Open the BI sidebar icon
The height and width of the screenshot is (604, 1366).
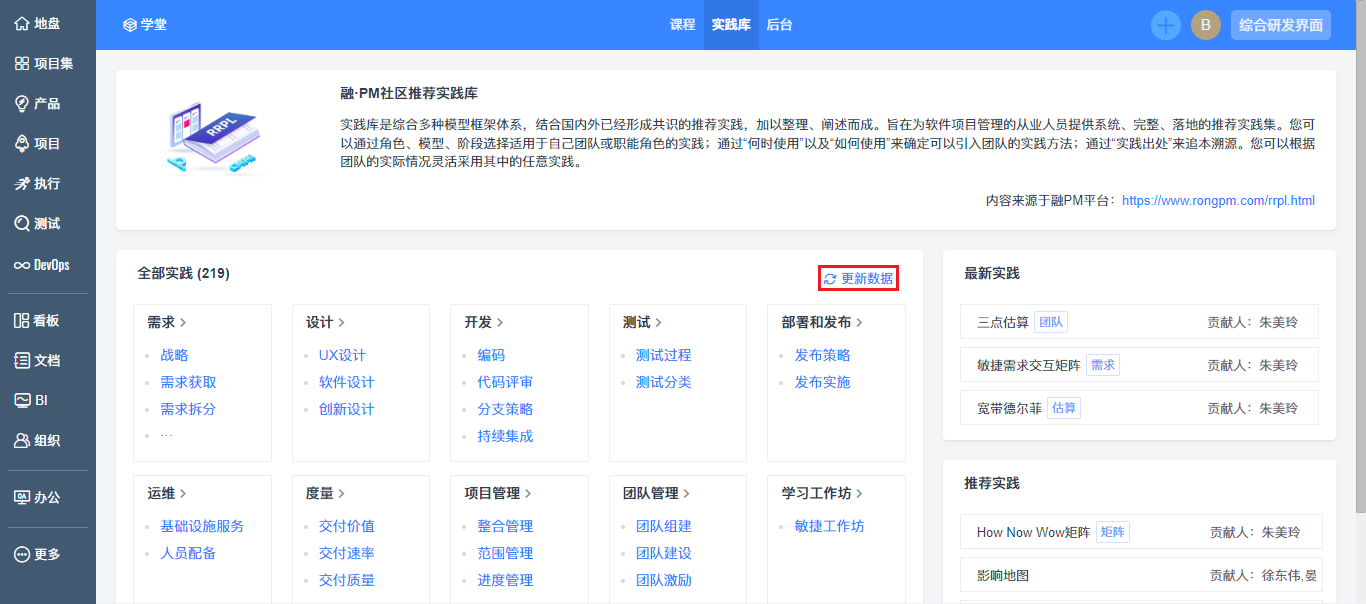22,400
